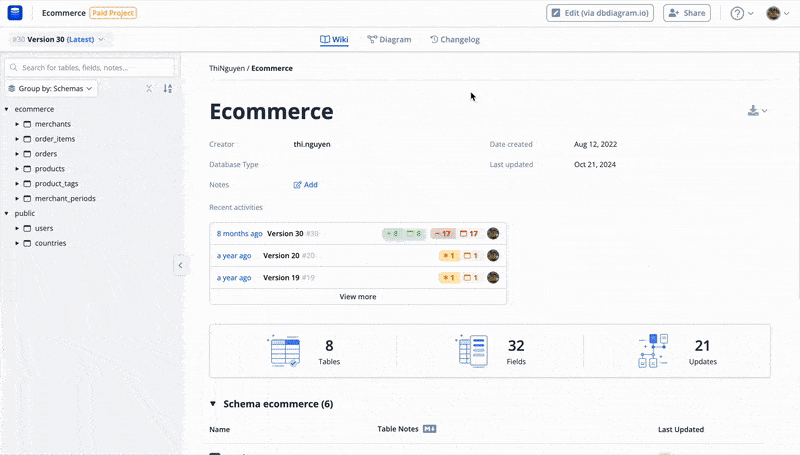The width and height of the screenshot is (800, 455).
Task: Select product_tags in the sidebar tree
Action: point(56,184)
